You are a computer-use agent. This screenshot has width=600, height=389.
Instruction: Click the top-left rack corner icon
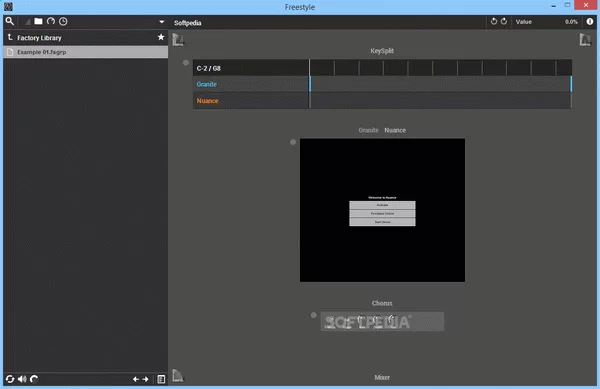coord(178,39)
